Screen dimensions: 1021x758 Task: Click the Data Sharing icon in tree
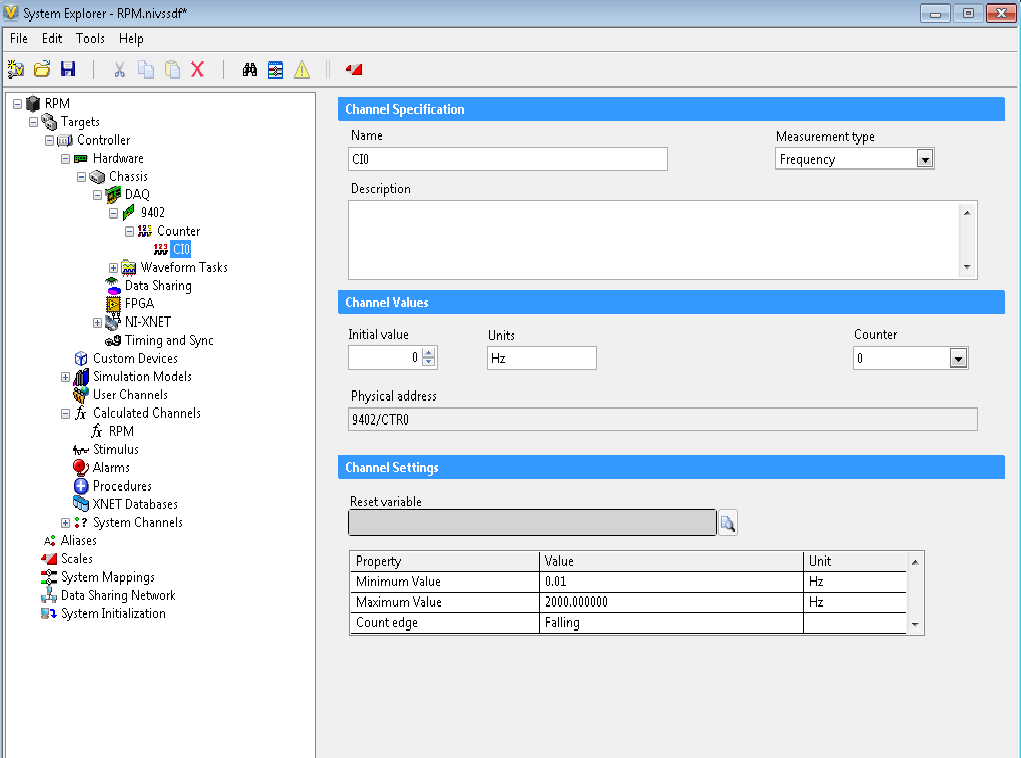point(113,285)
